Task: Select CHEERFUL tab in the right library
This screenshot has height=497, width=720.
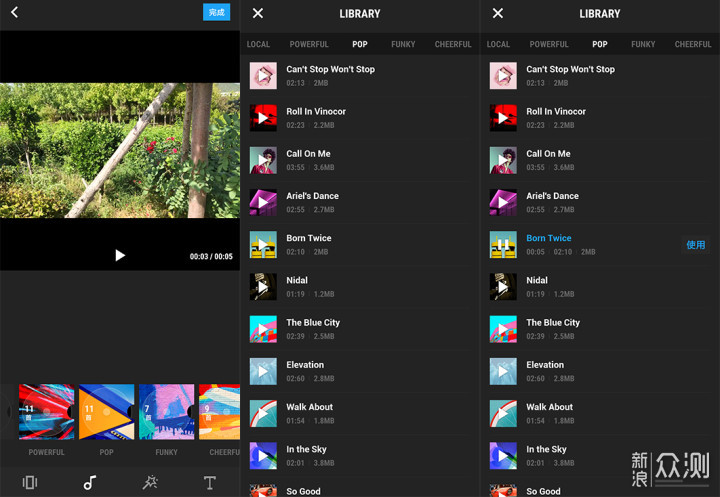Action: pos(693,44)
